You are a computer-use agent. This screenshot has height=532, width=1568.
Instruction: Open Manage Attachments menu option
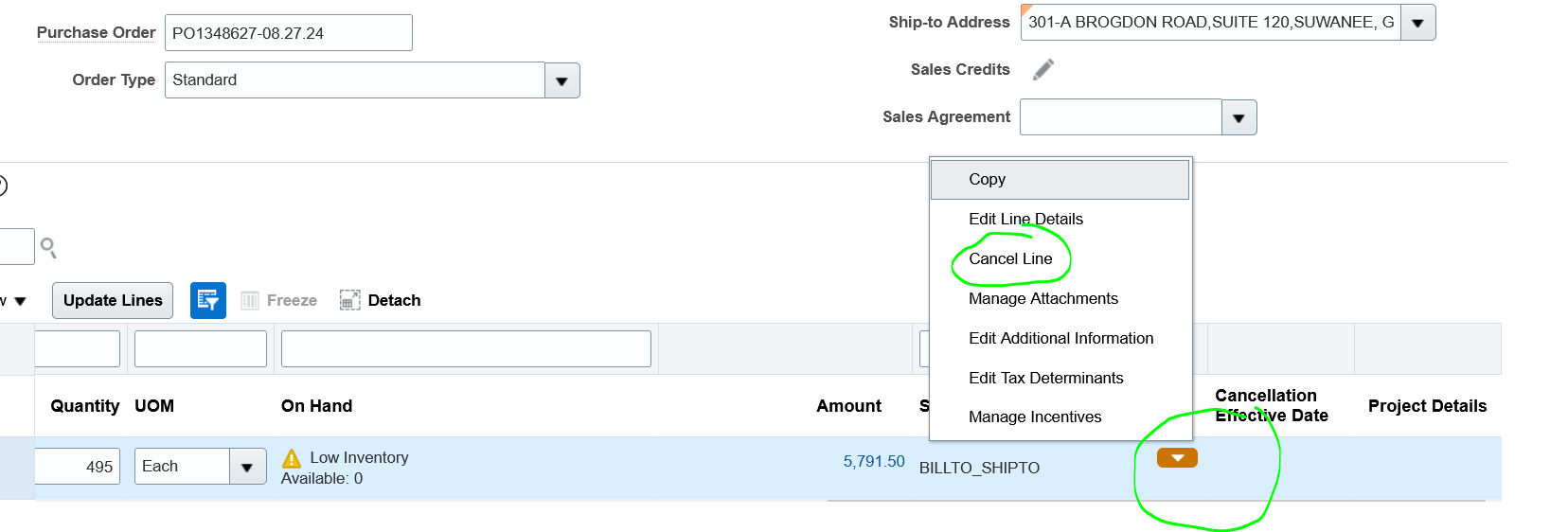1042,298
